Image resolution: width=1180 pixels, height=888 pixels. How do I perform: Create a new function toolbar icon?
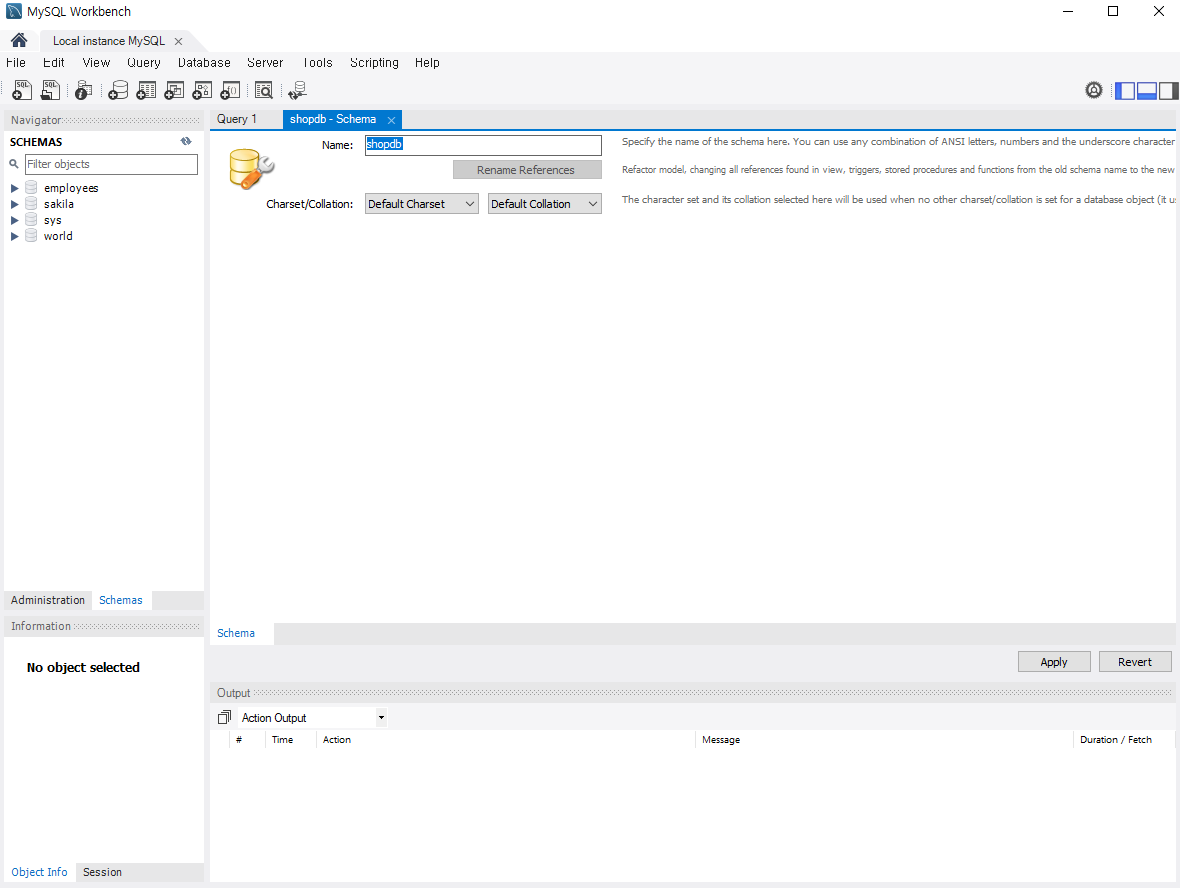click(x=230, y=90)
